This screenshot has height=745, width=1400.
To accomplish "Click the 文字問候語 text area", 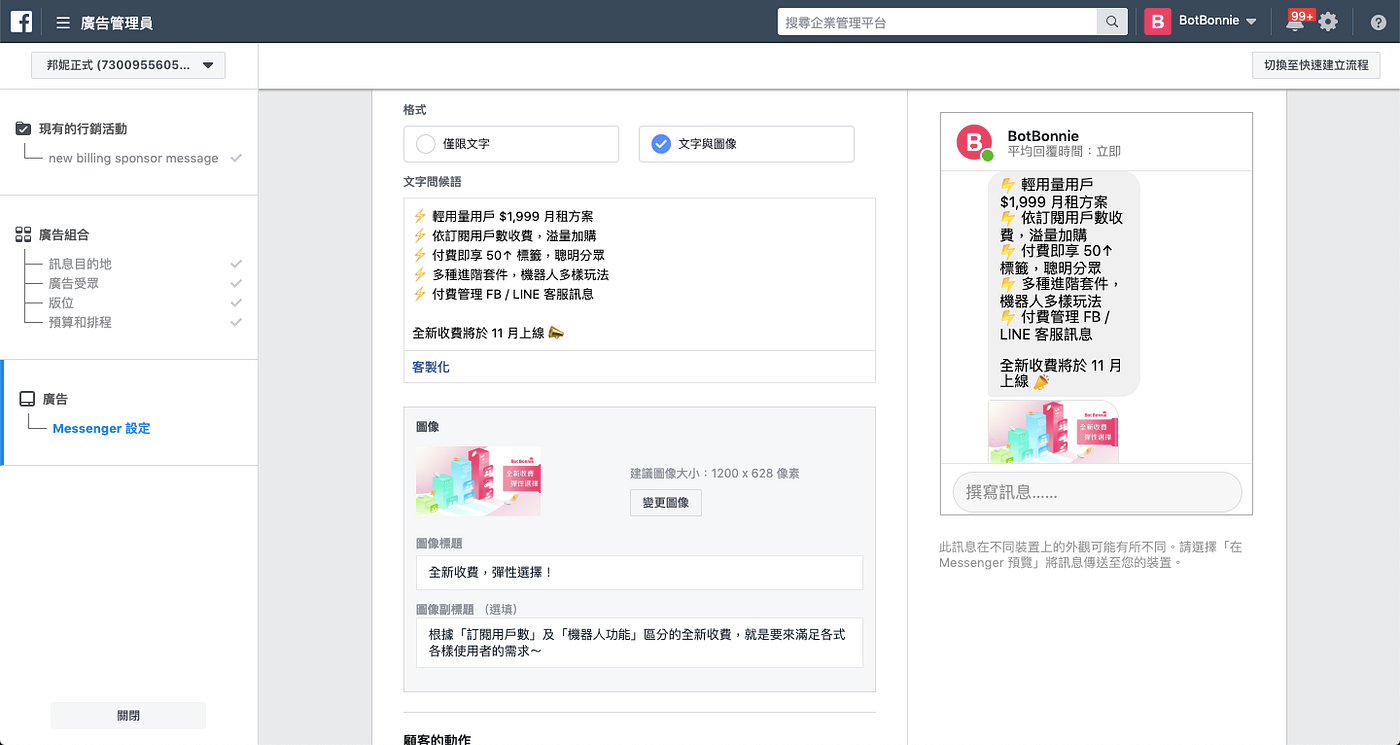I will 639,274.
